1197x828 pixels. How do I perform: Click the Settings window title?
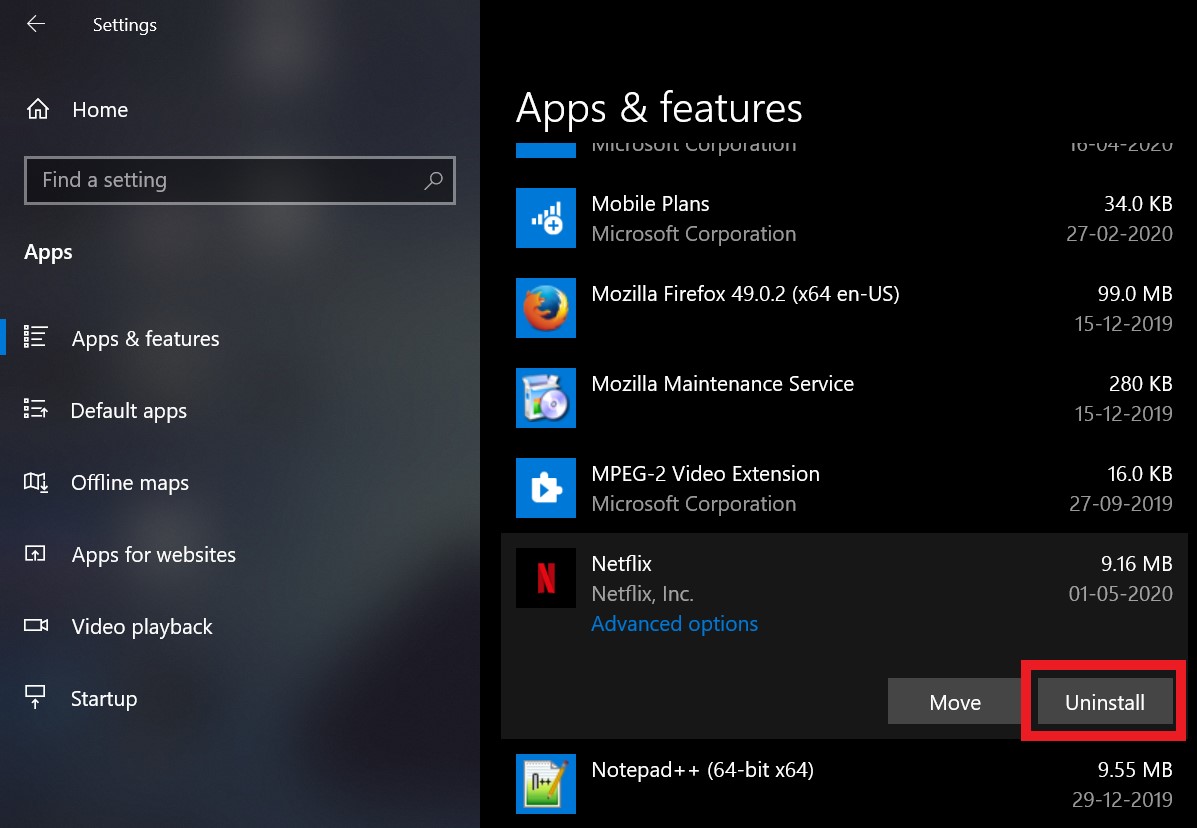[124, 25]
